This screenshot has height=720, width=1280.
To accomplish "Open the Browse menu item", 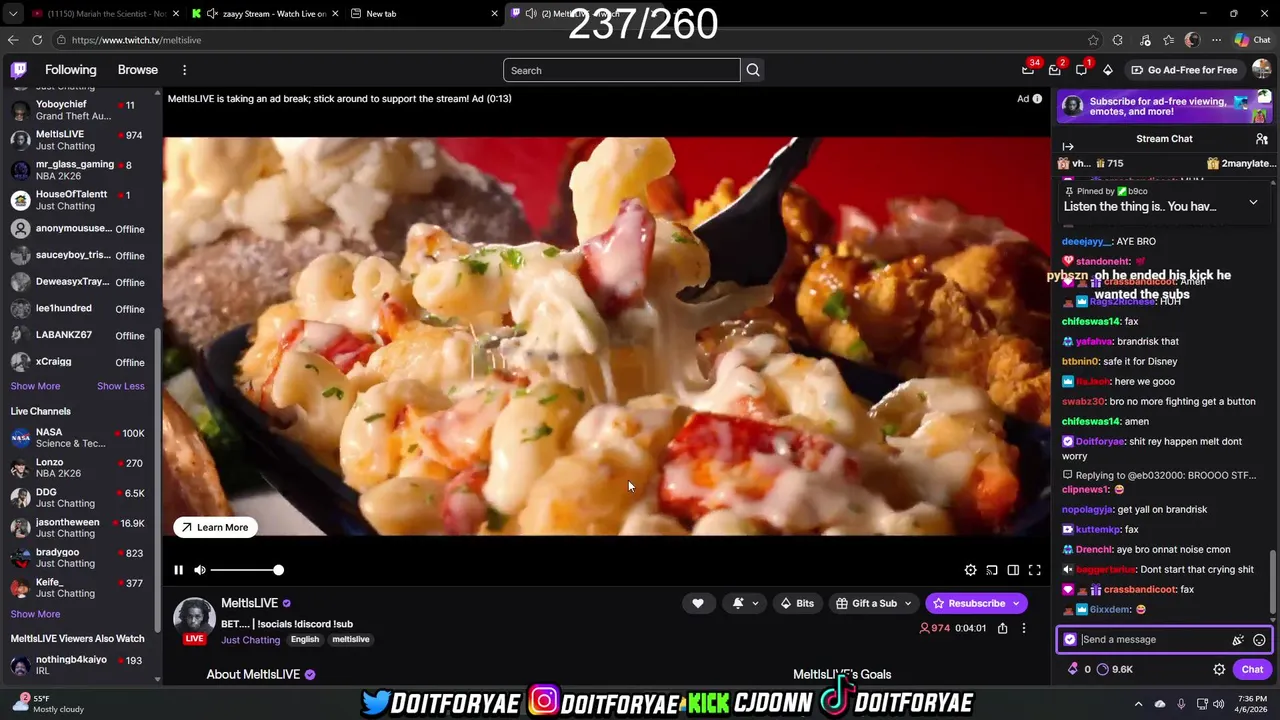I will click(138, 70).
